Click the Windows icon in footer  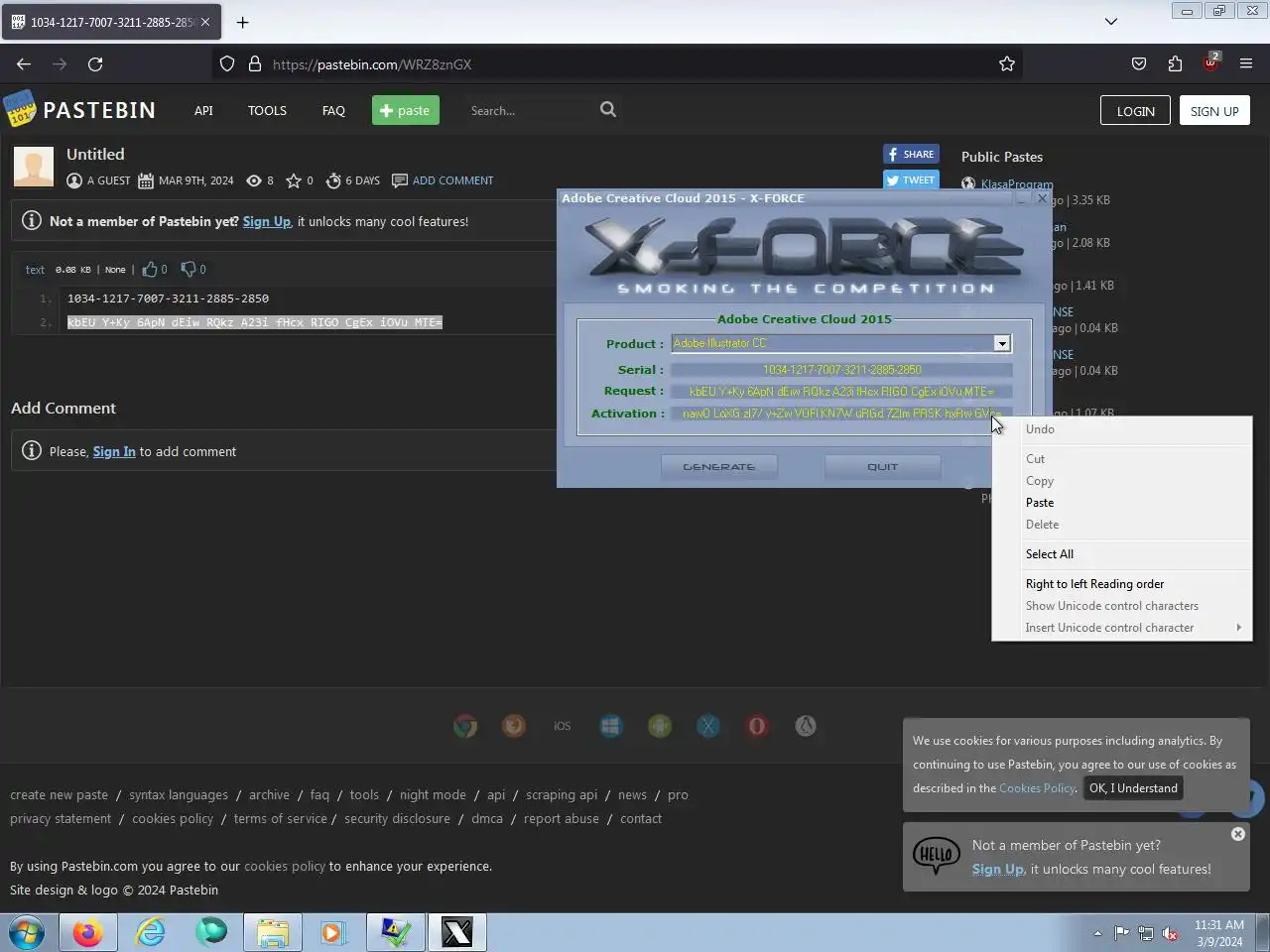tap(610, 727)
